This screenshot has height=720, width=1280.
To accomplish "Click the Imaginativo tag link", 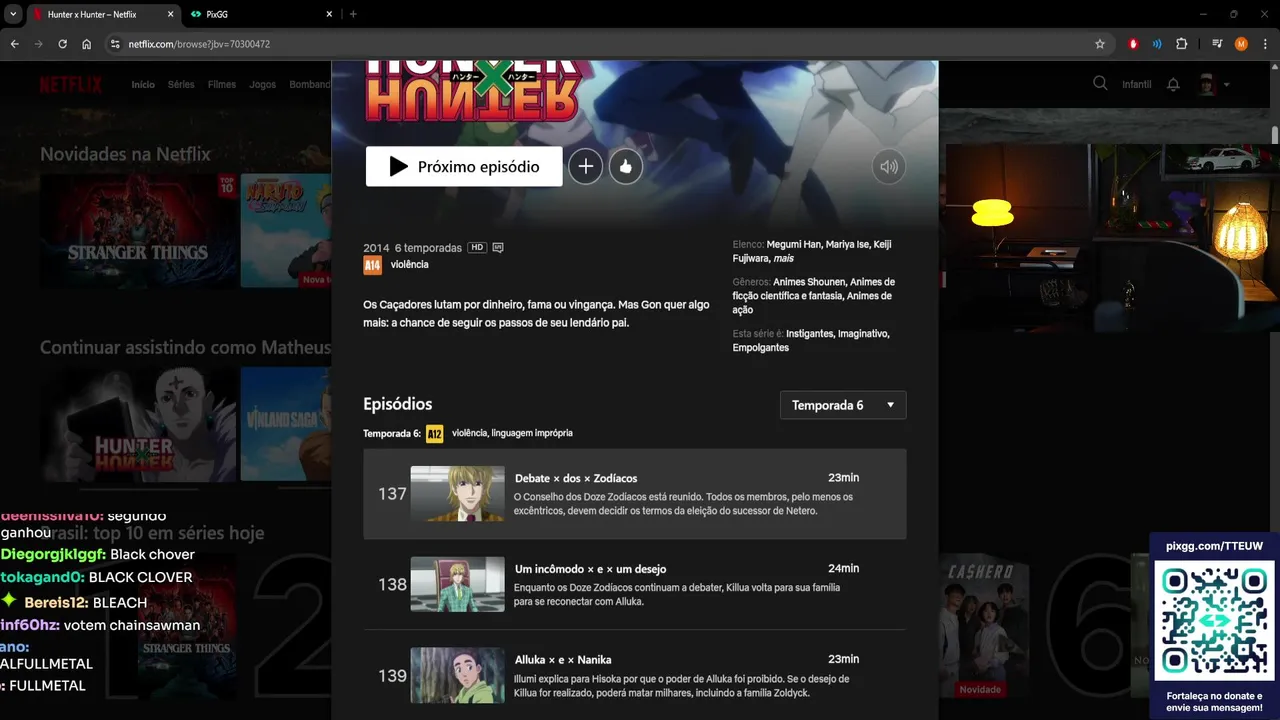I will (x=863, y=334).
